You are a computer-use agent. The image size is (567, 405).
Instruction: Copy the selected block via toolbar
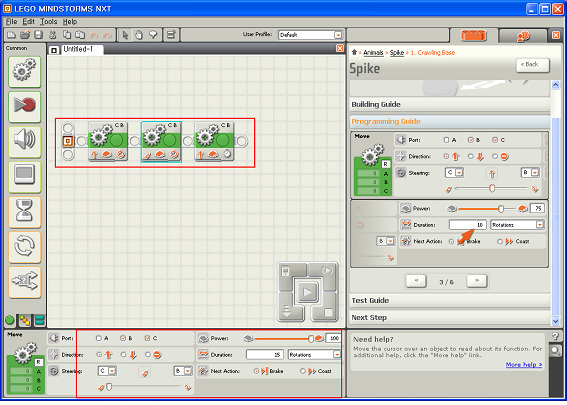pyautogui.click(x=67, y=35)
